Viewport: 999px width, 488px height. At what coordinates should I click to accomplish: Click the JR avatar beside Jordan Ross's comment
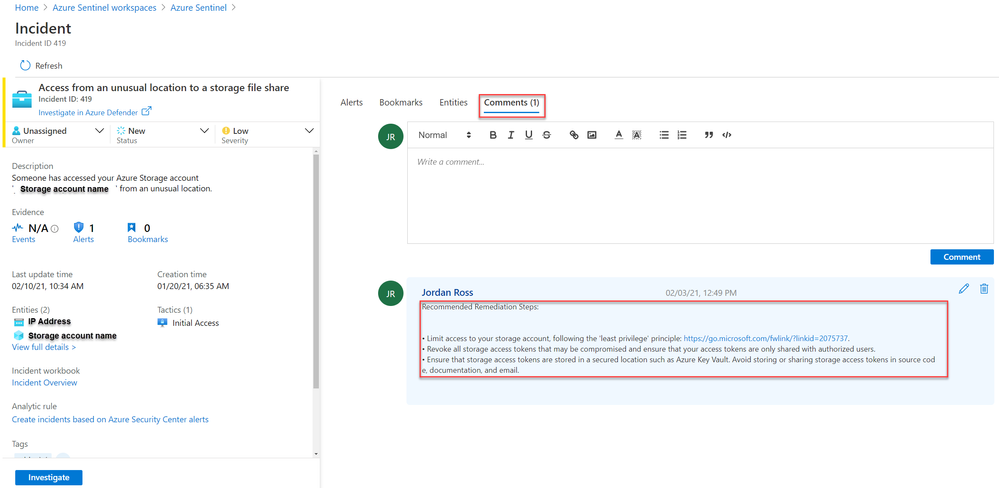click(x=391, y=293)
